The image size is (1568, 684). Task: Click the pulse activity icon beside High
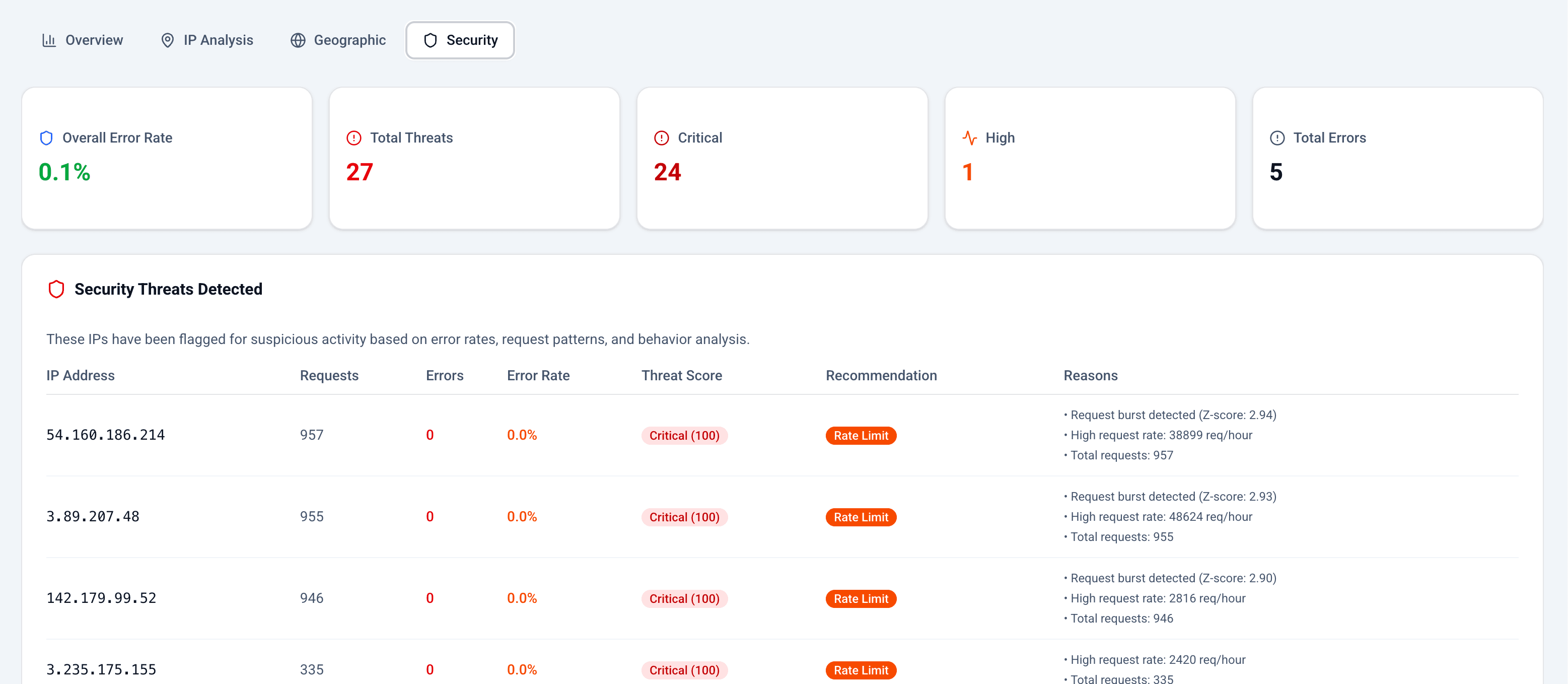969,138
